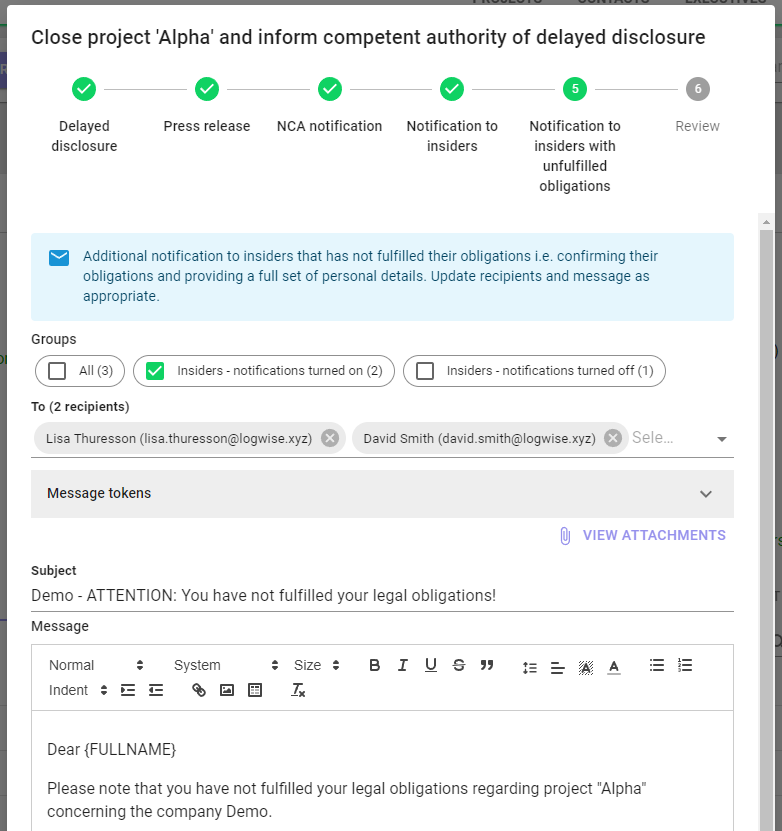Click message paragraph about project "Alpha"

coord(346,800)
